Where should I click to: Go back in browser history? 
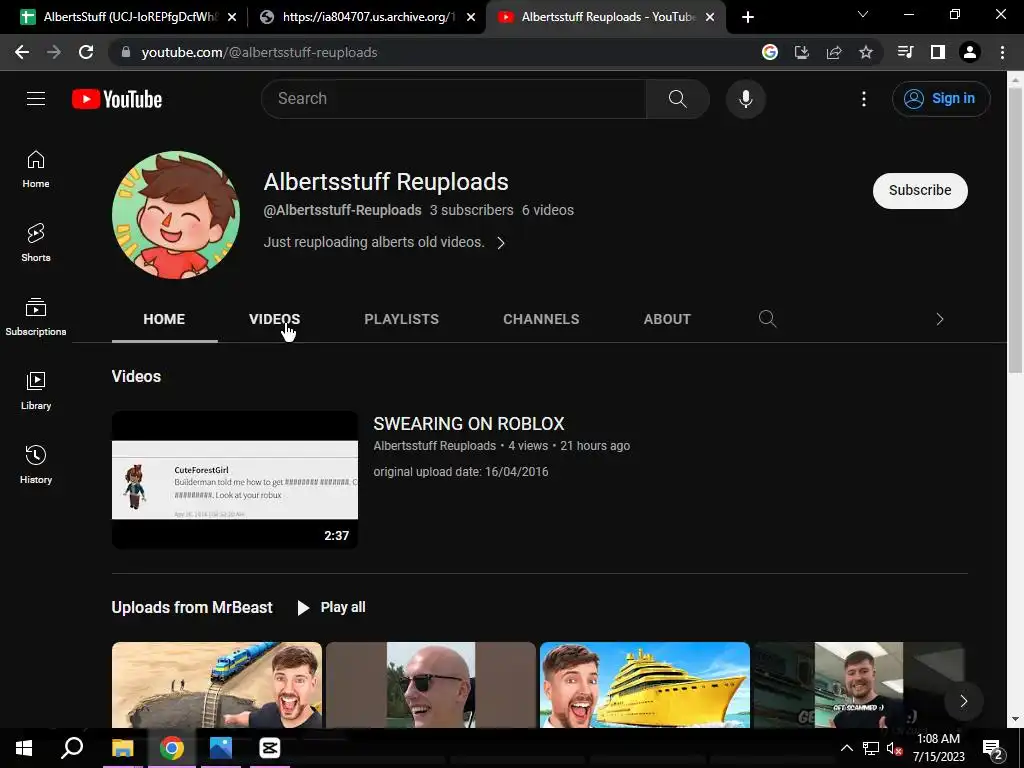point(22,52)
